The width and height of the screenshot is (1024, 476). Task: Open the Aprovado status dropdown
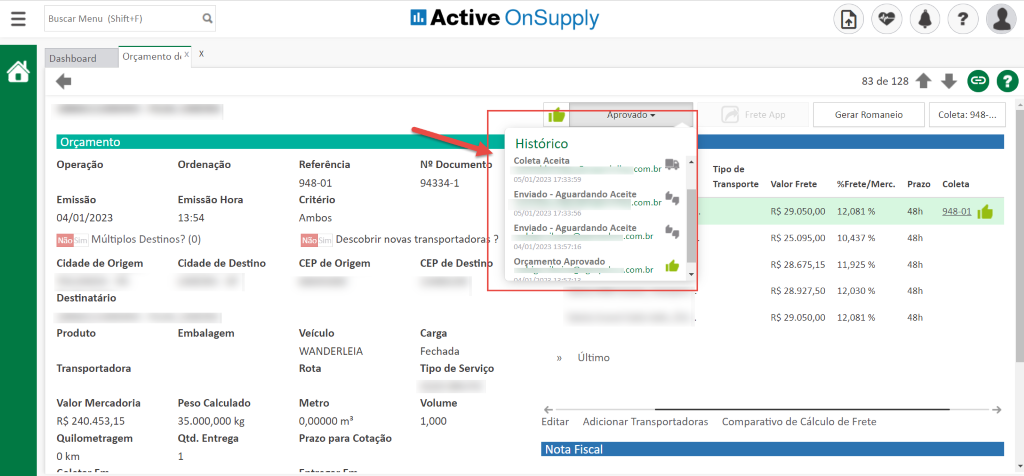tap(631, 115)
